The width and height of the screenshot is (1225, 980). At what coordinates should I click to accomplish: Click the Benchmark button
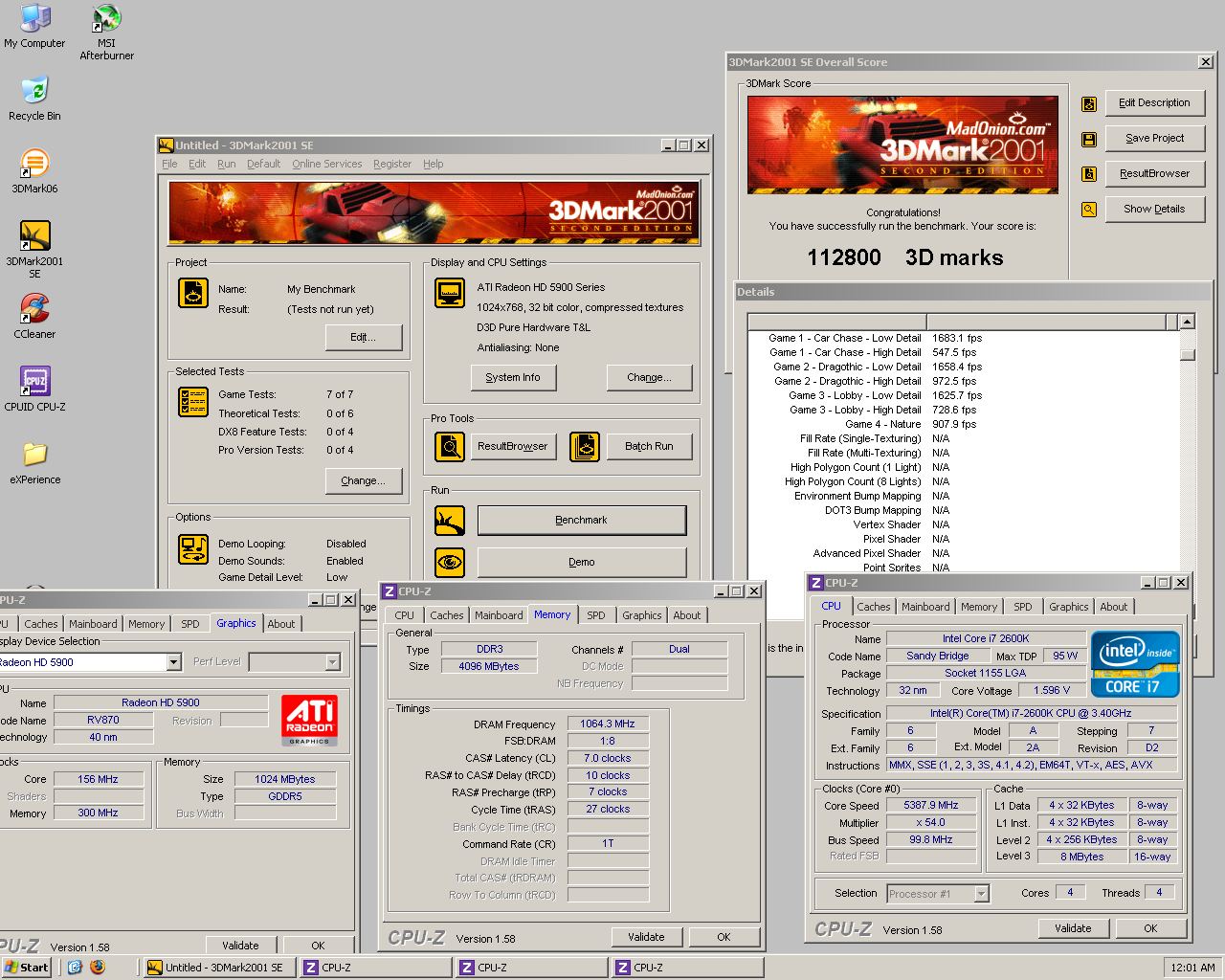pyautogui.click(x=582, y=521)
